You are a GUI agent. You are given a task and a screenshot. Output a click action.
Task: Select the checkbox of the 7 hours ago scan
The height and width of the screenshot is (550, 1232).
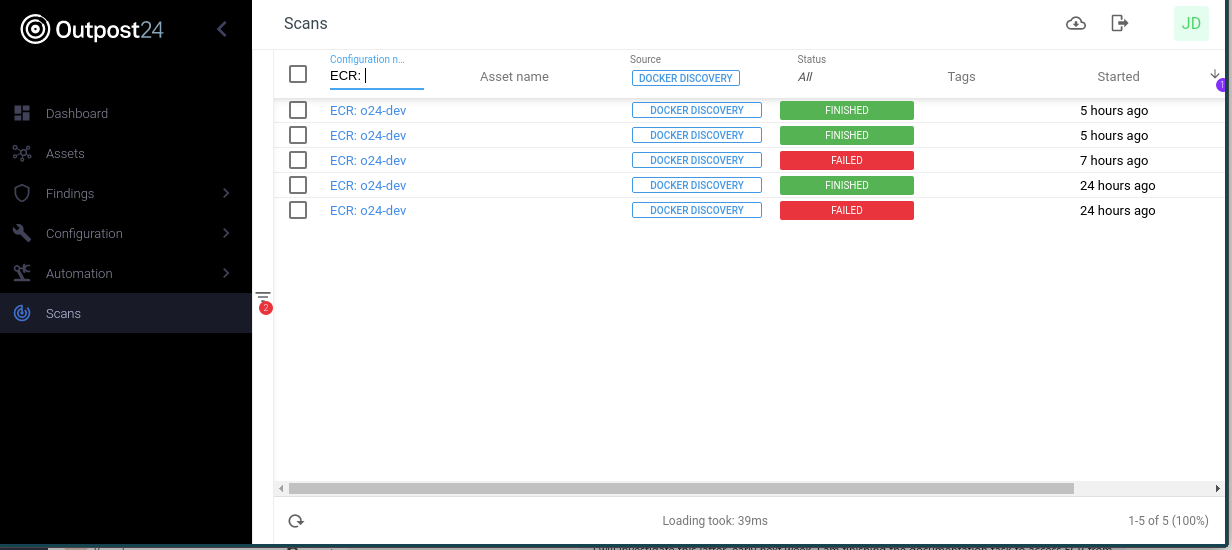click(298, 160)
